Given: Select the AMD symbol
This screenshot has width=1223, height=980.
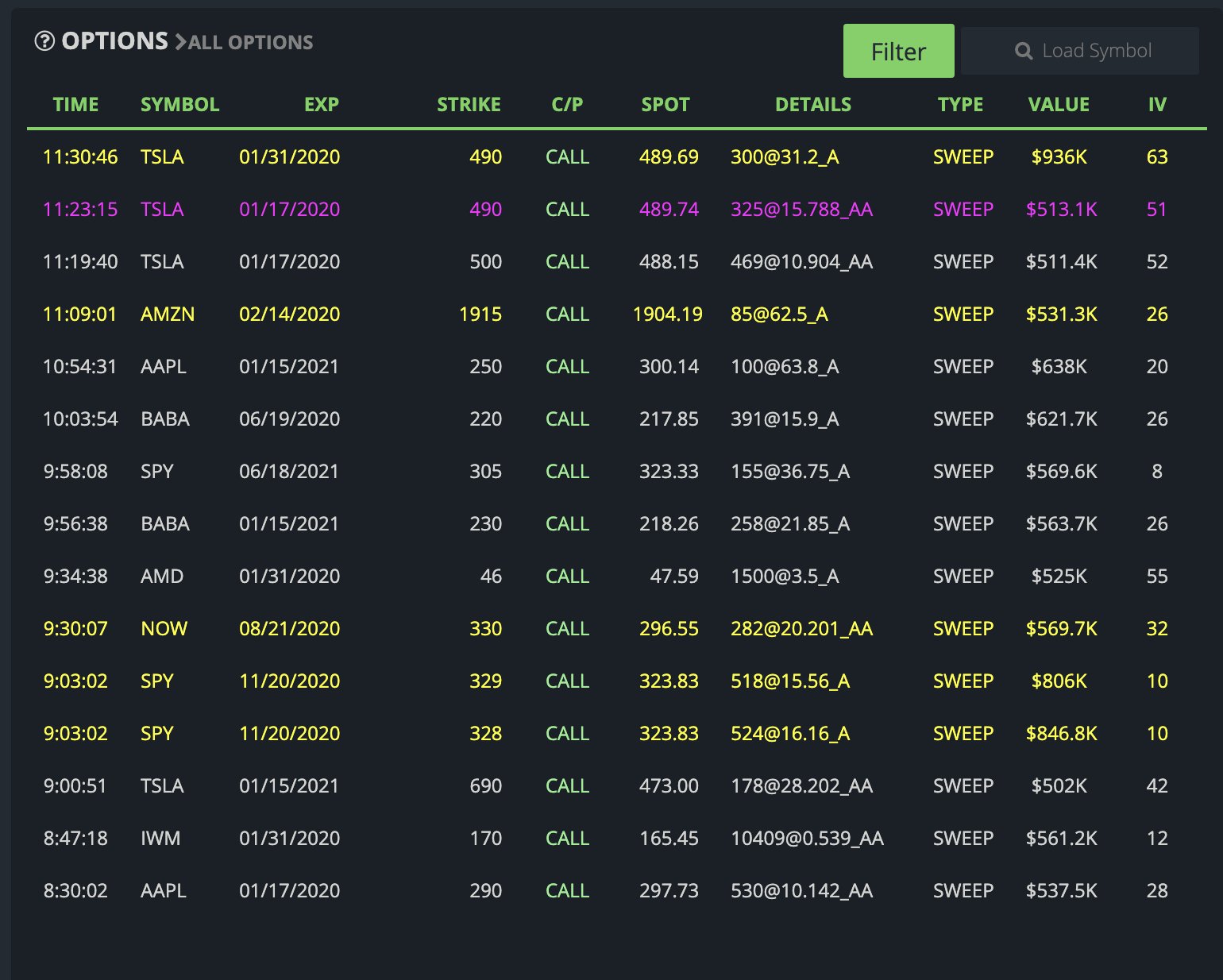Looking at the screenshot, I should [x=162, y=576].
